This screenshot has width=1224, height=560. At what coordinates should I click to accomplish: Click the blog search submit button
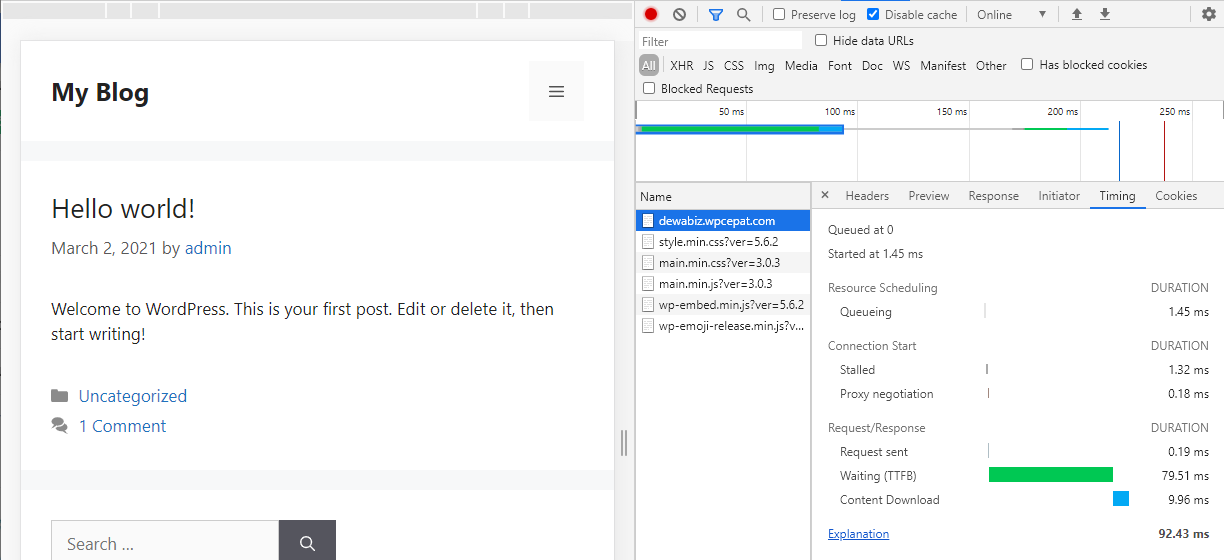(x=307, y=543)
